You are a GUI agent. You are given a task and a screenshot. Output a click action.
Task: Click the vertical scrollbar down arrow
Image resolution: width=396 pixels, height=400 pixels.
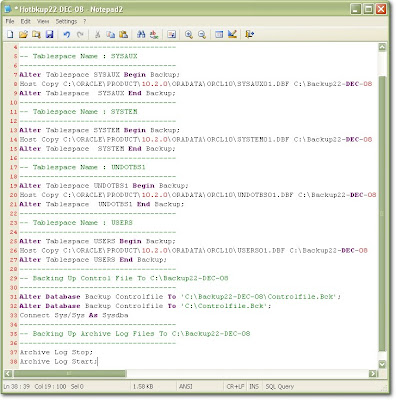point(382,364)
